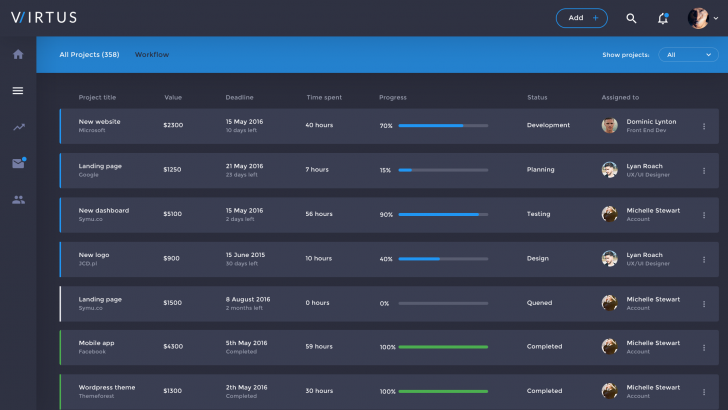Sort by Deadline column header
The height and width of the screenshot is (410, 728).
click(x=239, y=98)
